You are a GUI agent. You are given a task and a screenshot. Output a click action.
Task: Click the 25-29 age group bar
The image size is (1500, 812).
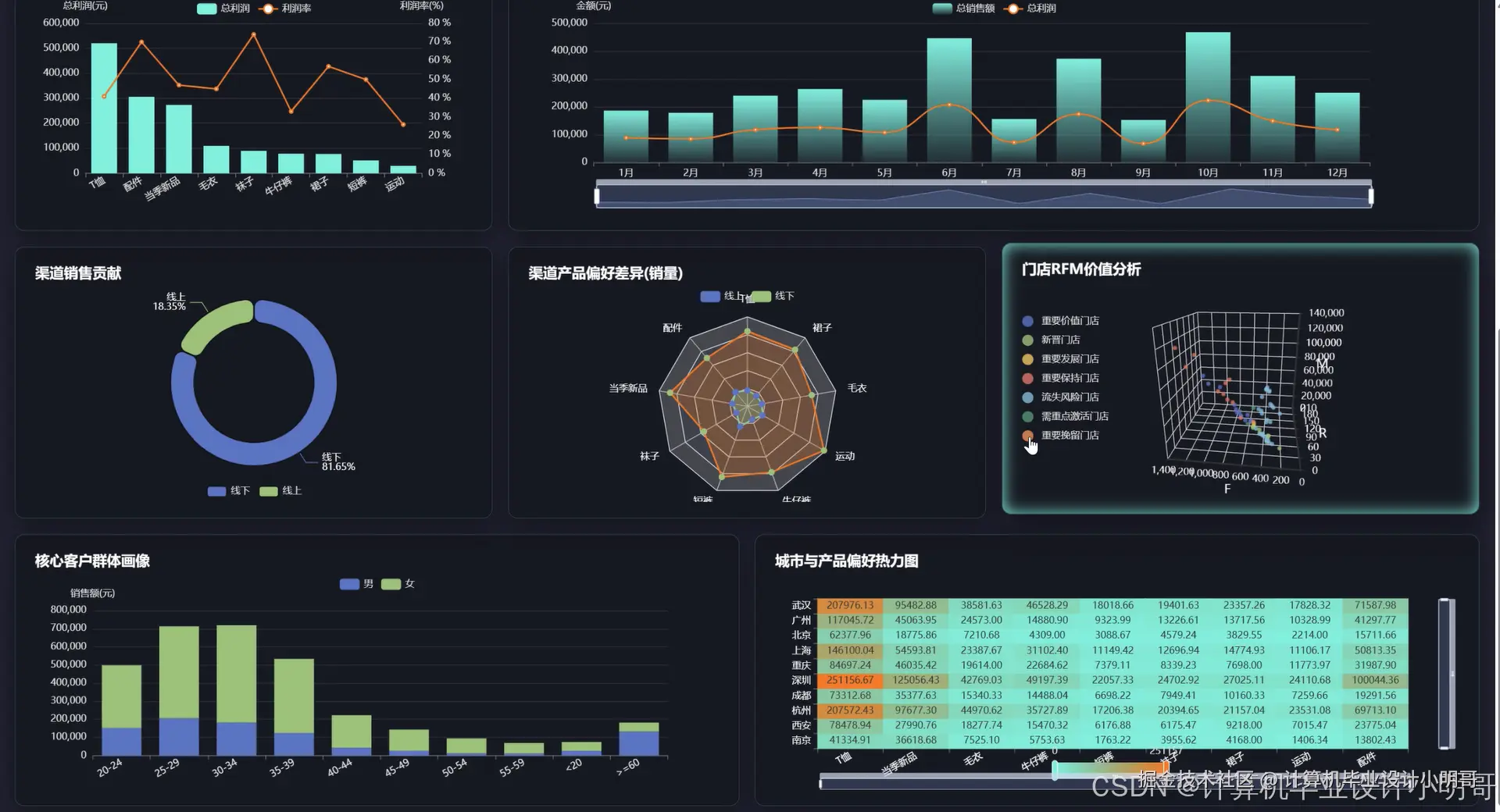click(179, 690)
